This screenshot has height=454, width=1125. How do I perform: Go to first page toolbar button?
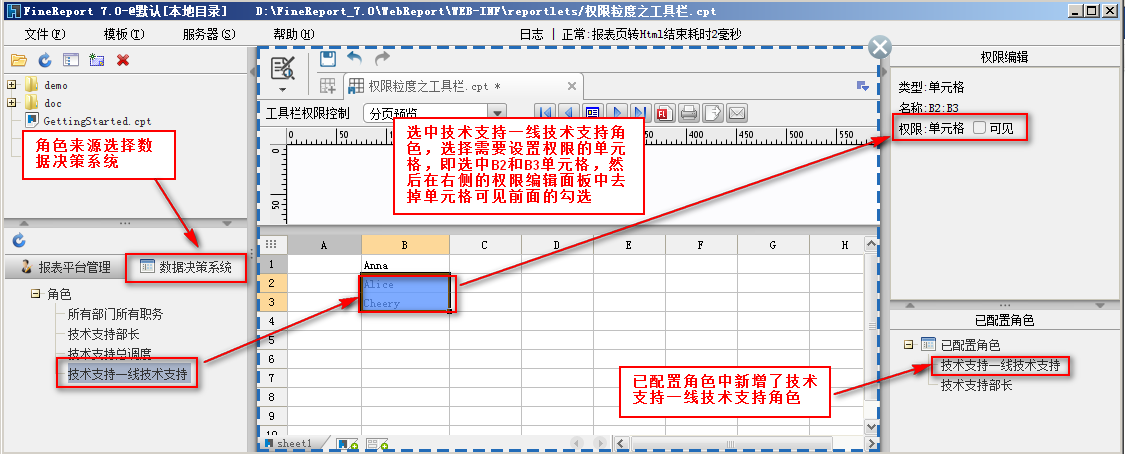(545, 113)
